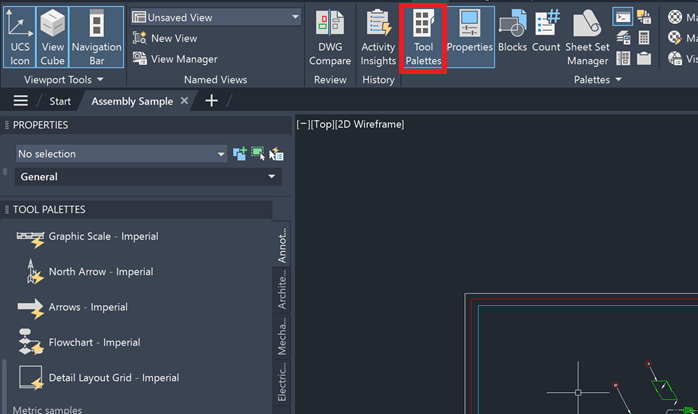
Task: Click the Tool Palettes left scrollbar
Action: [4, 386]
